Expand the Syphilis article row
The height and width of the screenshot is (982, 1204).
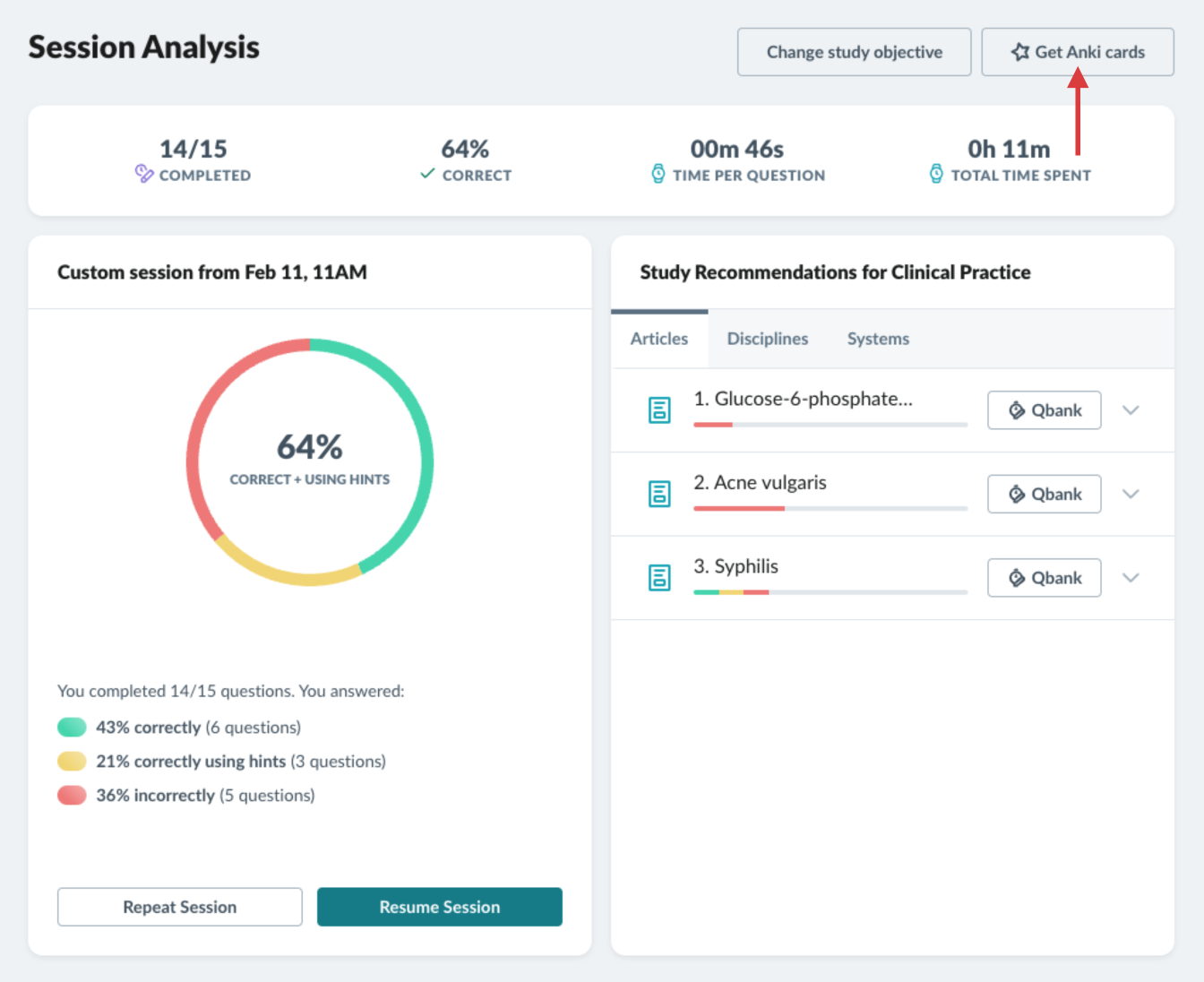tap(1131, 578)
